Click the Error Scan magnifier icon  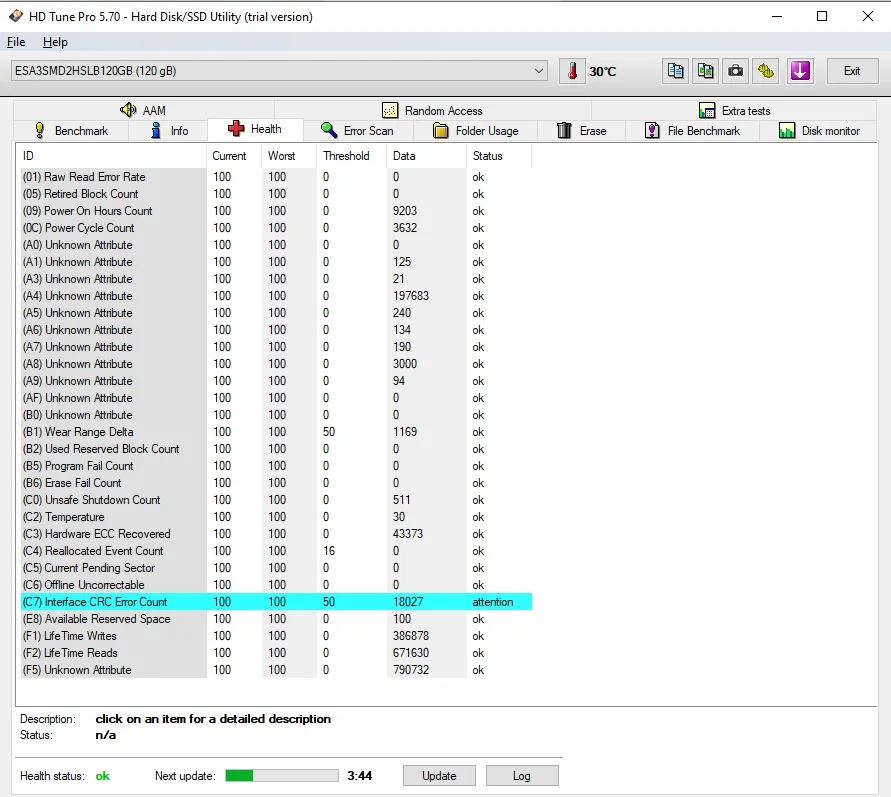(x=329, y=130)
